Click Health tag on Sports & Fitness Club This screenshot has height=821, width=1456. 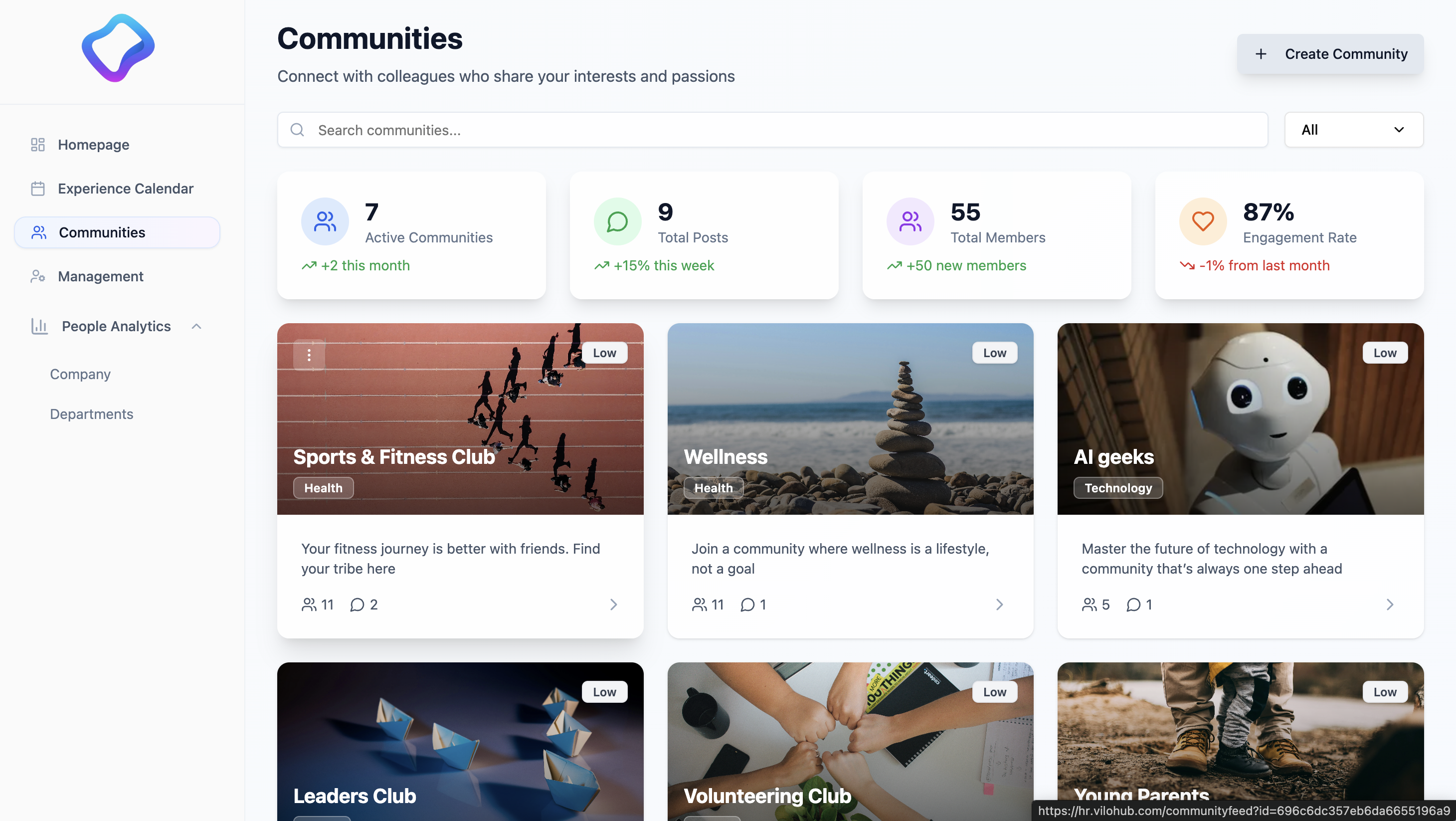(x=323, y=487)
